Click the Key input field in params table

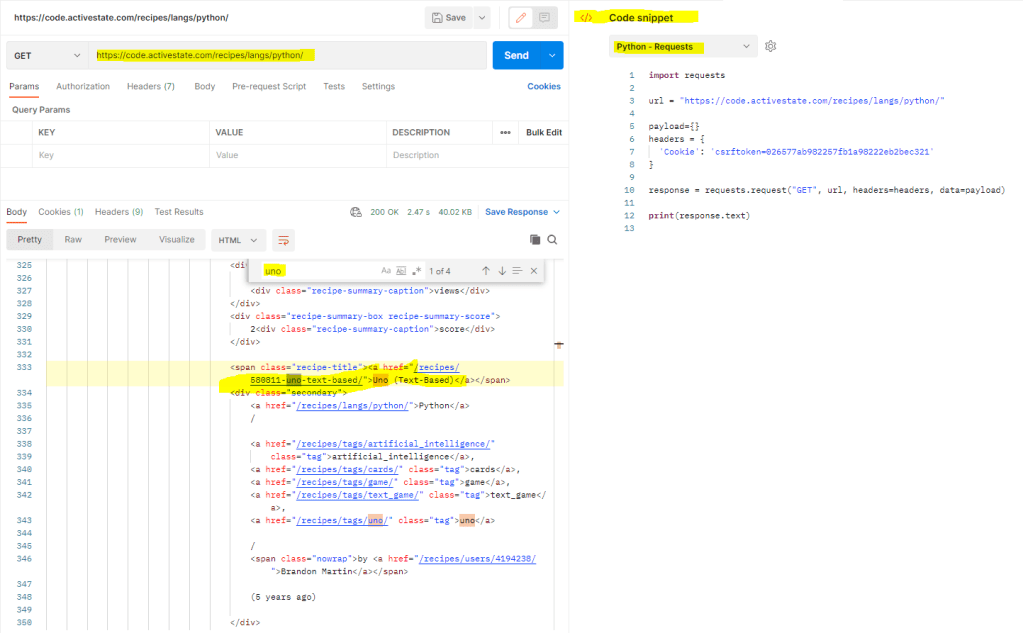[x=120, y=156]
